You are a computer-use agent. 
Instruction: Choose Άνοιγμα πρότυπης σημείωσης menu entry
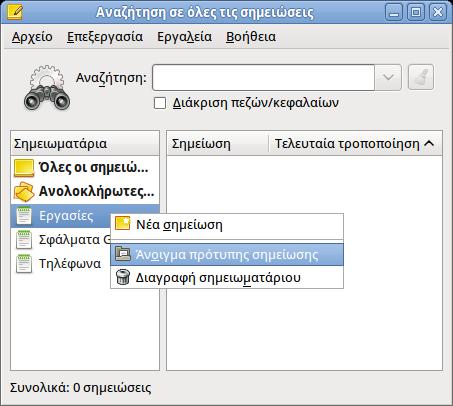click(x=227, y=255)
